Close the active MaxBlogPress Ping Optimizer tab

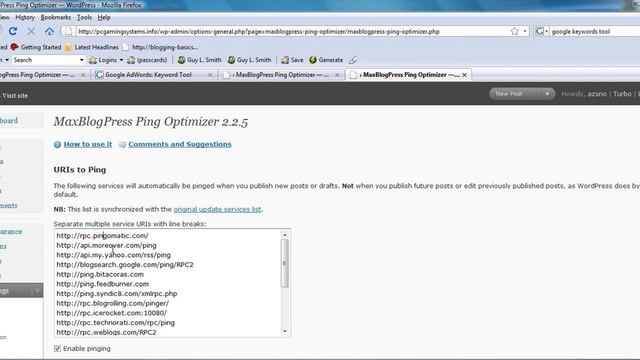[464, 75]
